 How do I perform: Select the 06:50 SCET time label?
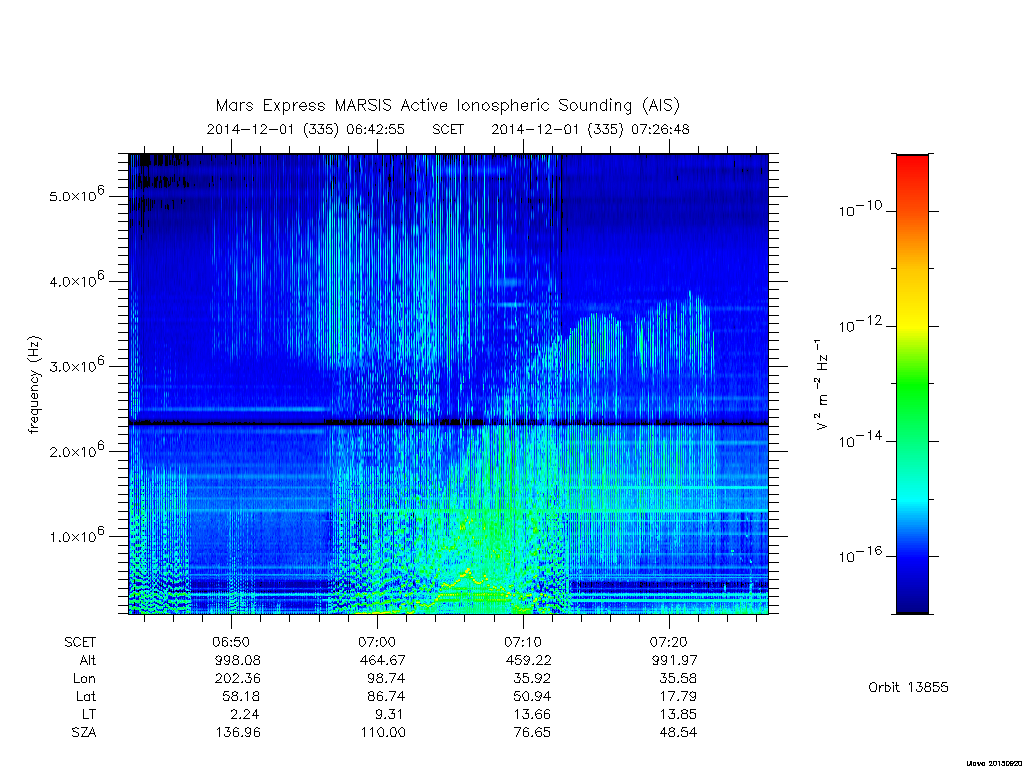click(231, 642)
